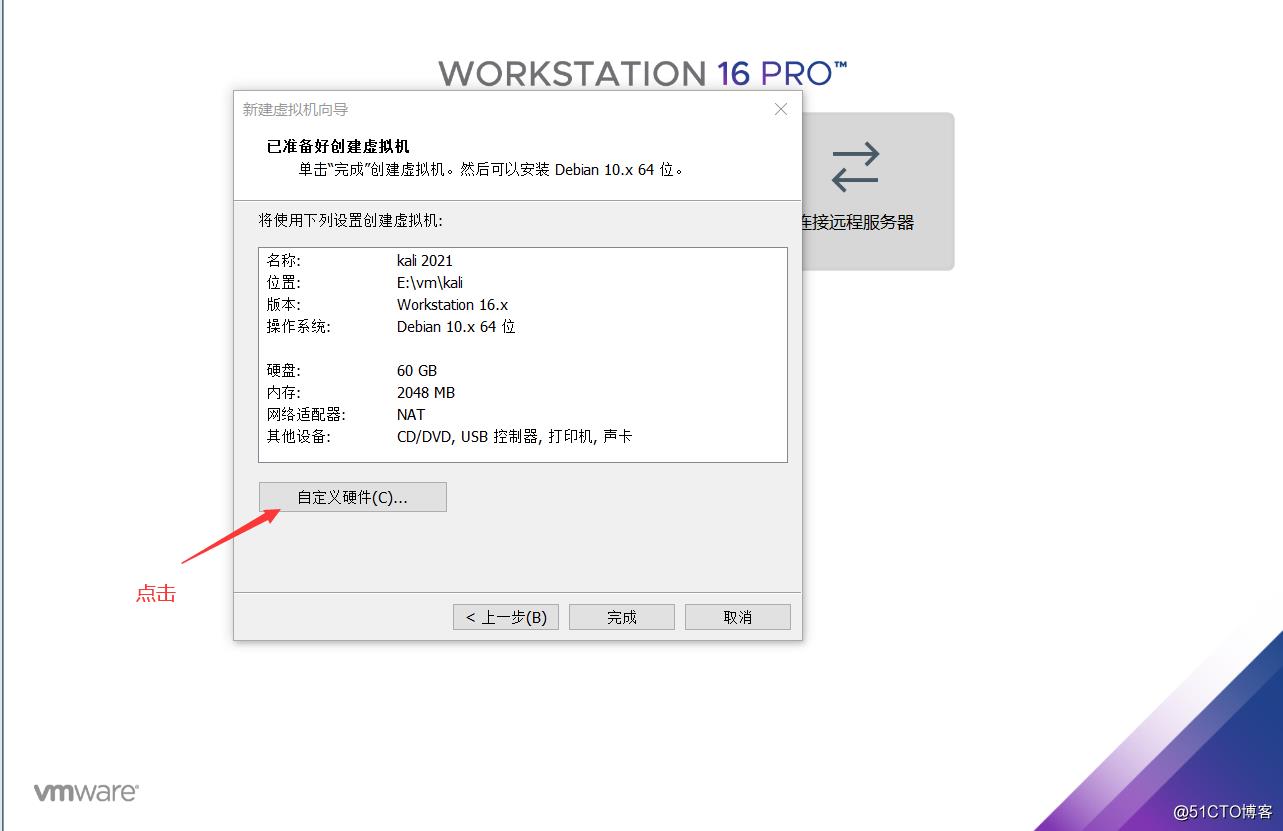Select the version value Workstation 16.x
Viewport: 1283px width, 831px height.
(452, 304)
